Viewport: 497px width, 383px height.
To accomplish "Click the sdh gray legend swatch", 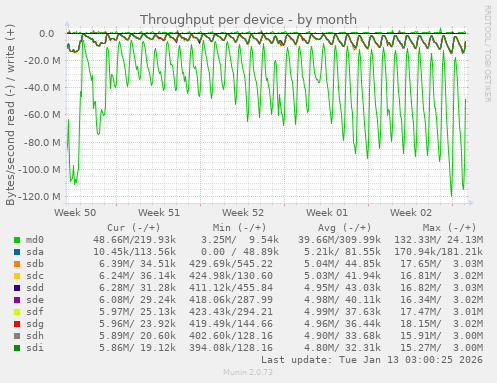I will coord(17,336).
